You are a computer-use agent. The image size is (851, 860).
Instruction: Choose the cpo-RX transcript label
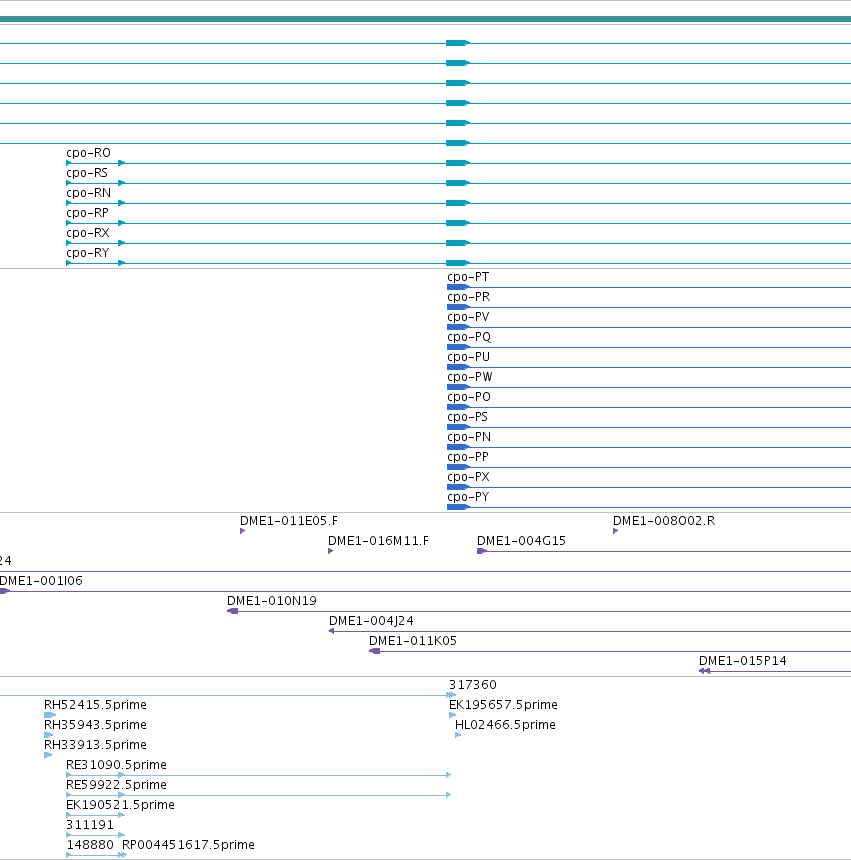tap(88, 233)
